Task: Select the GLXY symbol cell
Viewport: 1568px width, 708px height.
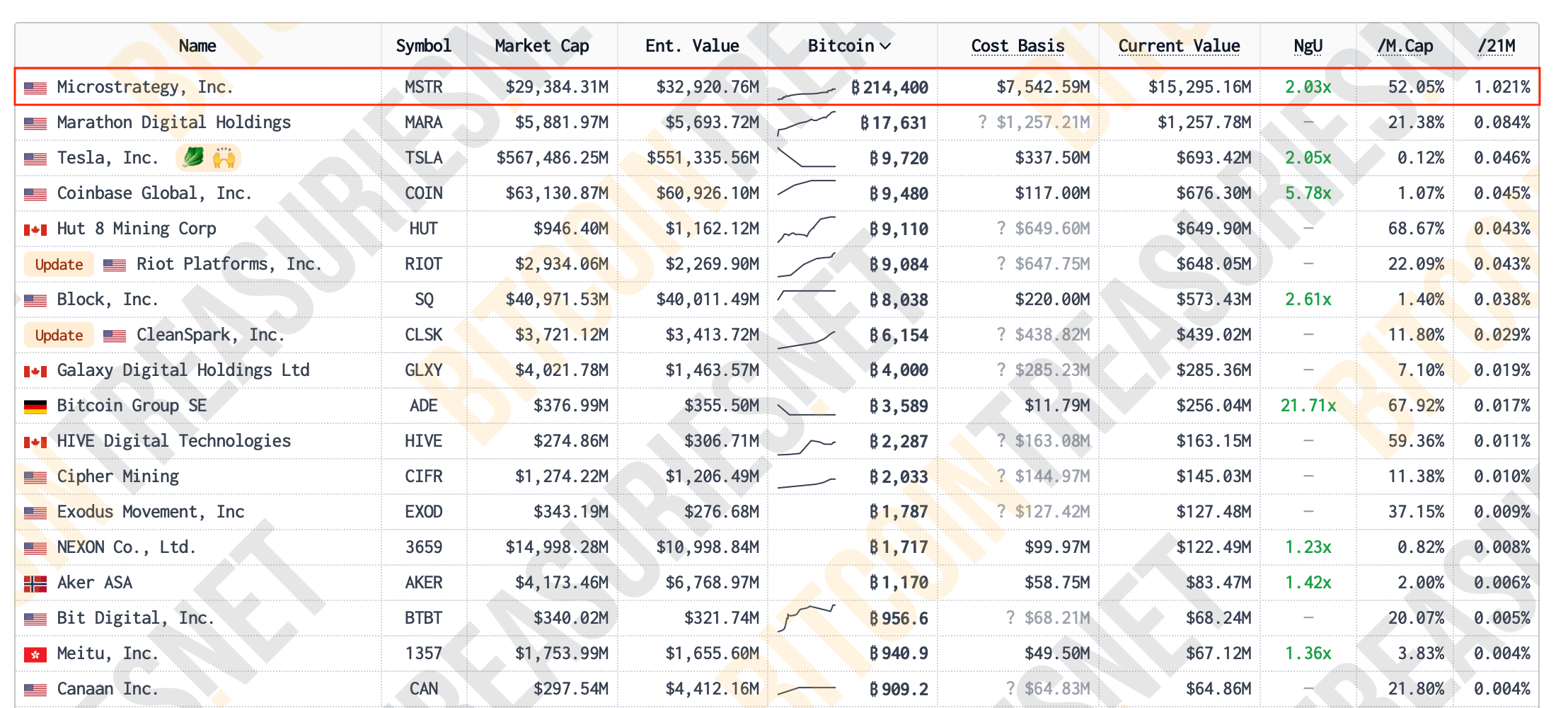Action: coord(424,370)
